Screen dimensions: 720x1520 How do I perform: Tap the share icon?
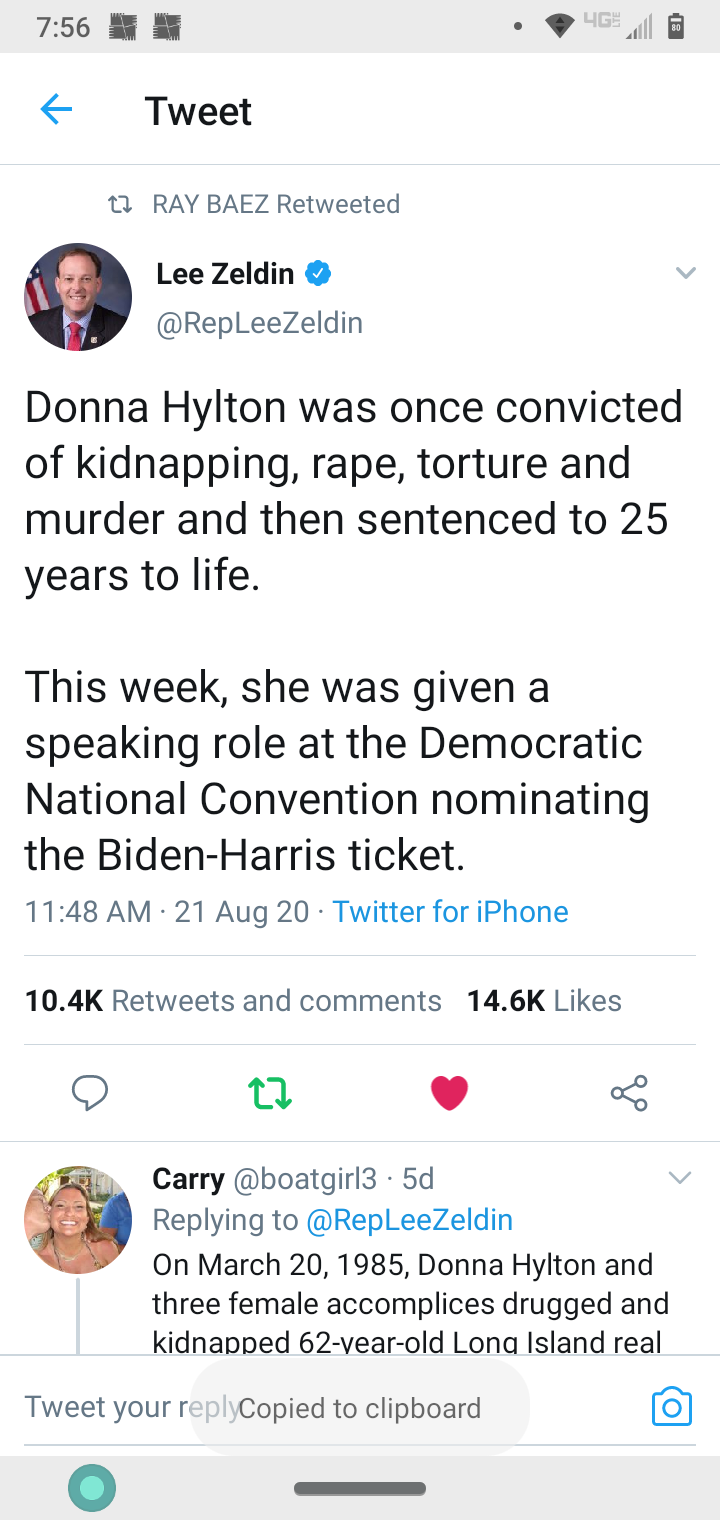(629, 1093)
